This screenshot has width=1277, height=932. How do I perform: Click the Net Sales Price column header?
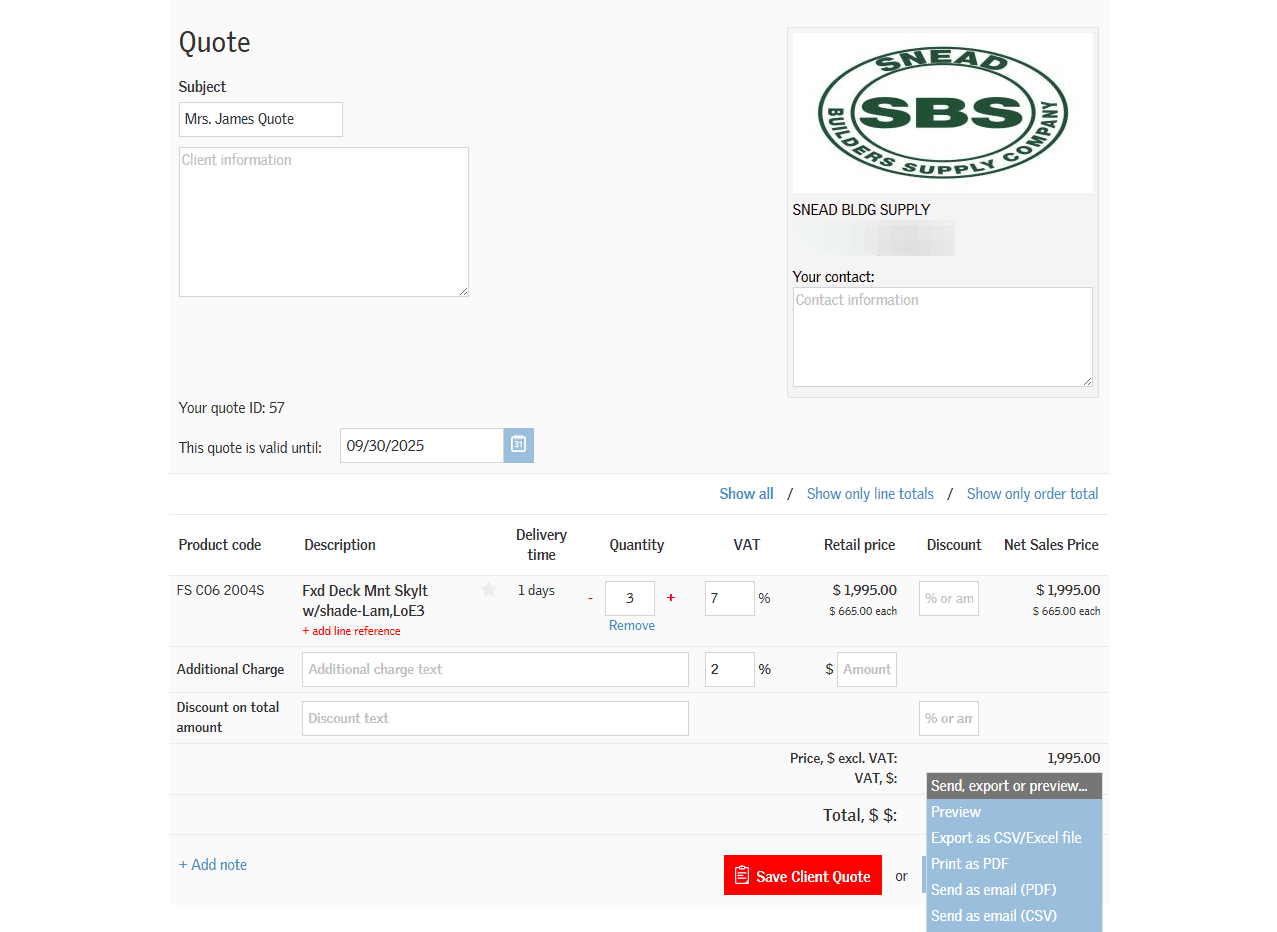coord(1051,545)
